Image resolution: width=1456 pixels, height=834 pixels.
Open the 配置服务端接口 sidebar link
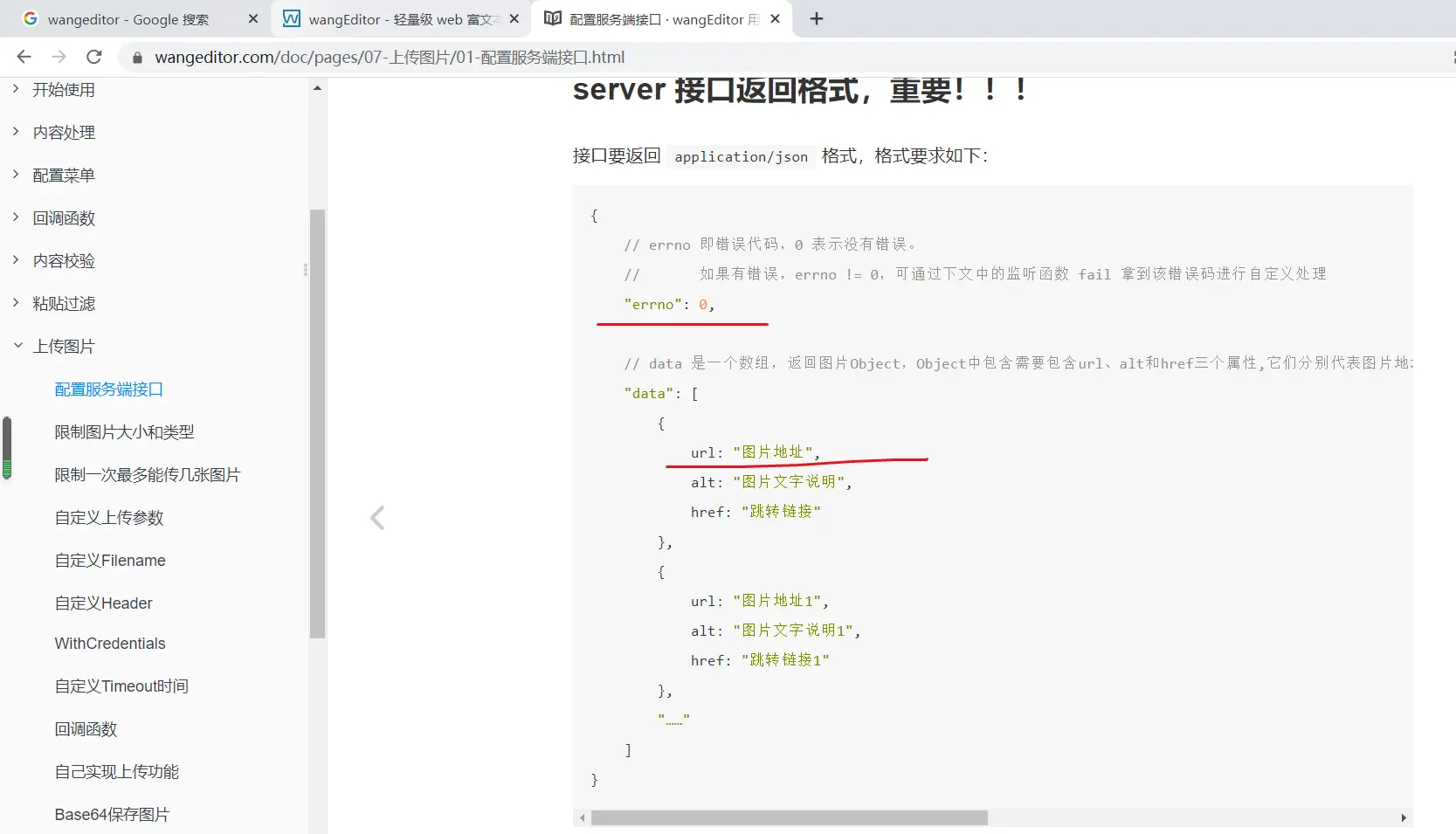(109, 389)
